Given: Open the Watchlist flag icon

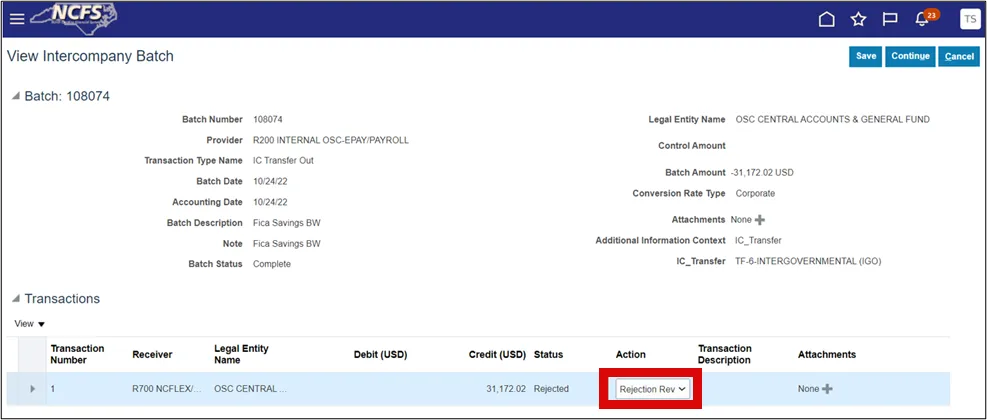Looking at the screenshot, I should (889, 19).
